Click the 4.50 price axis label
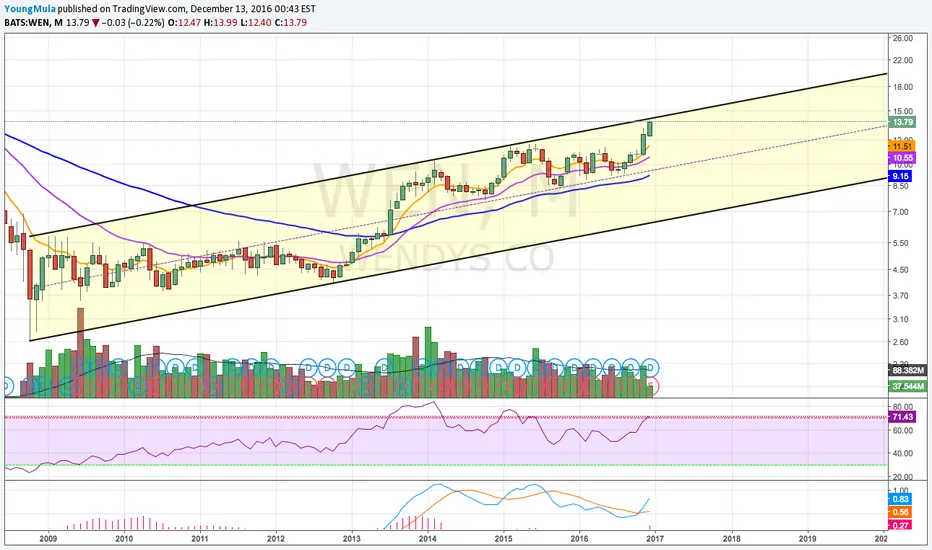The height and width of the screenshot is (550, 932). (x=900, y=269)
